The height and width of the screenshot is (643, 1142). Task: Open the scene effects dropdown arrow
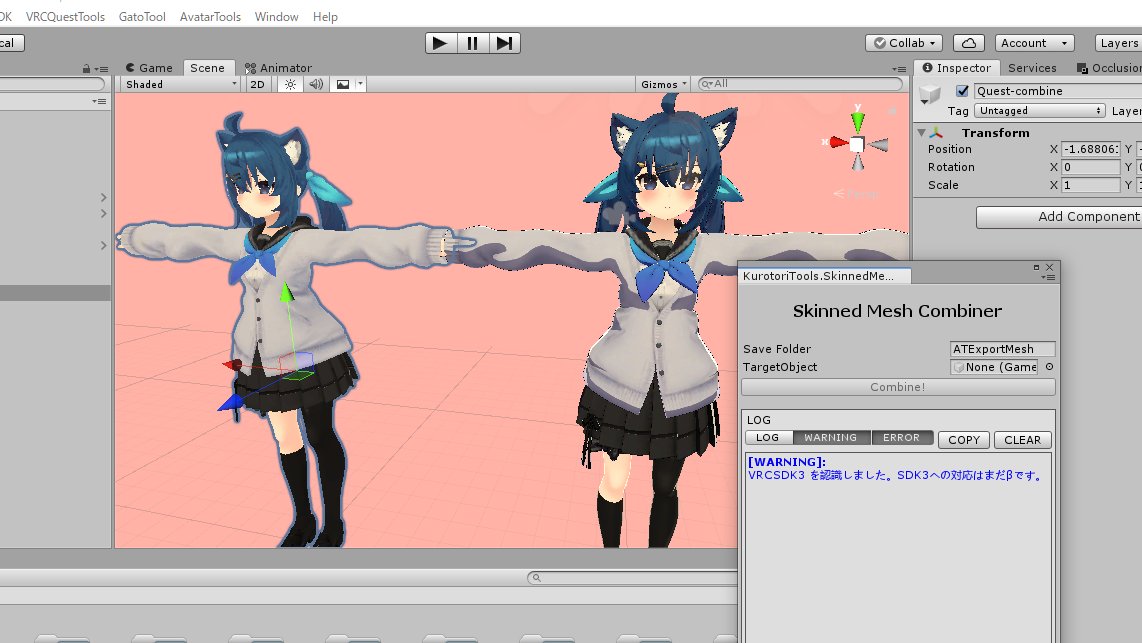click(x=360, y=84)
